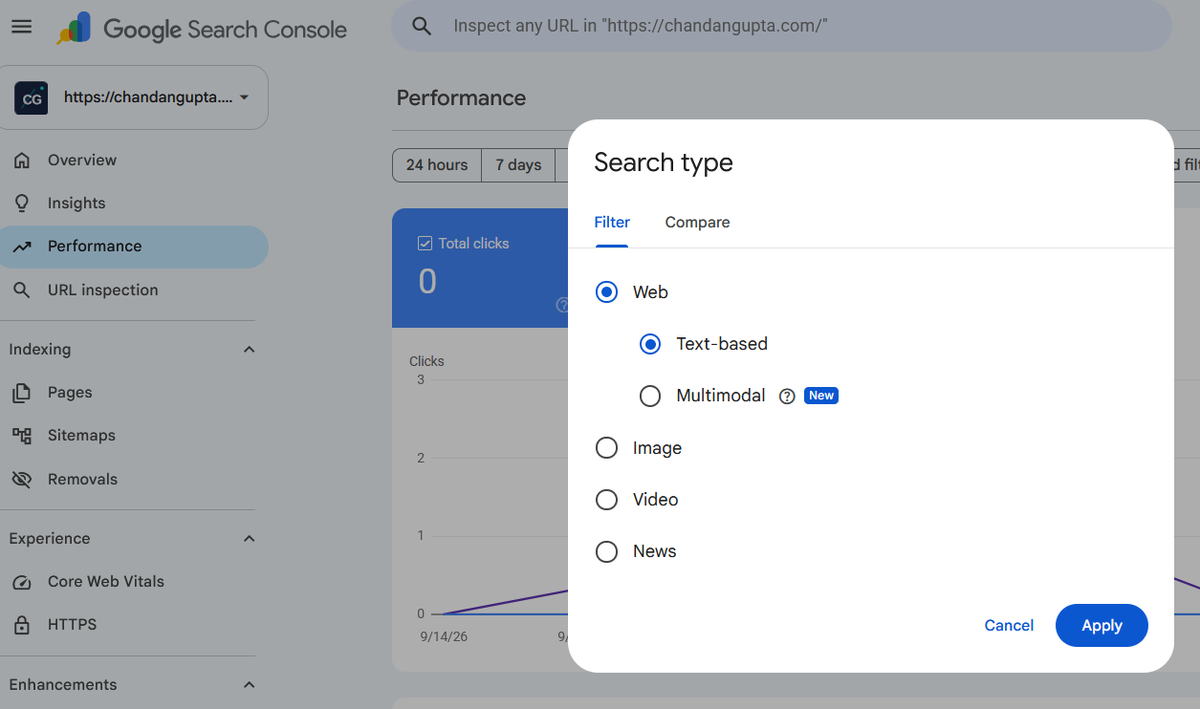Open the hamburger navigation menu
The height and width of the screenshot is (709, 1200).
(21, 27)
